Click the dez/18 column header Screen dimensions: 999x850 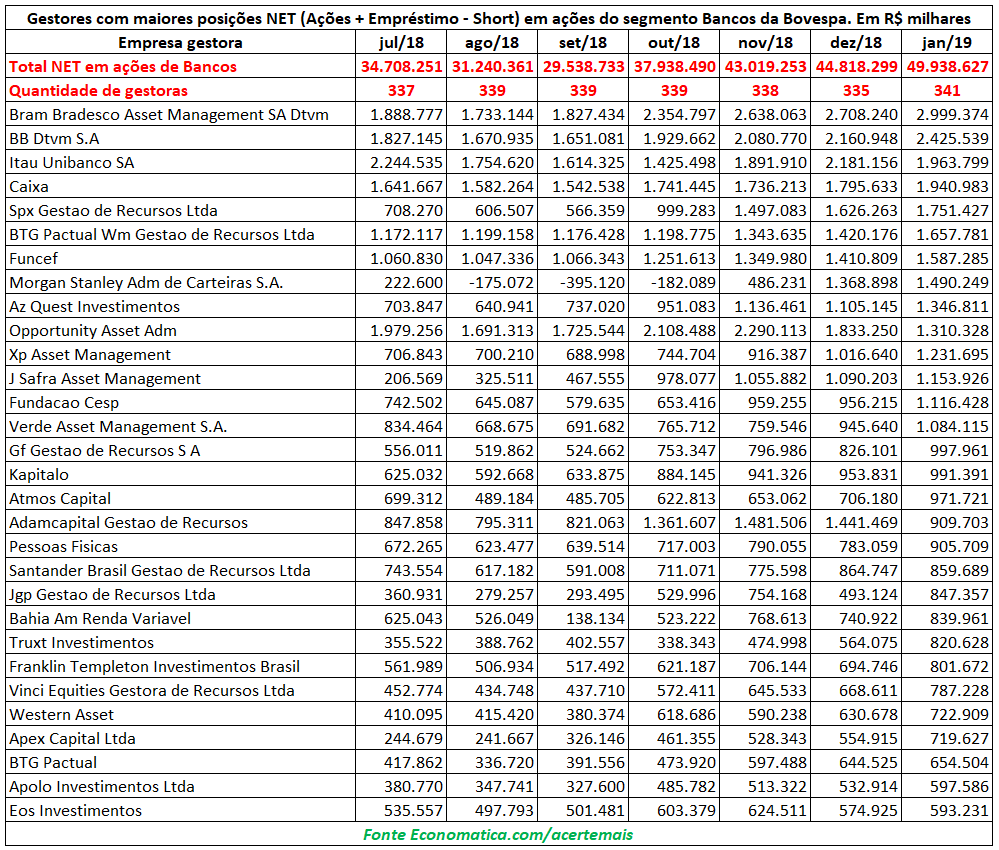[x=856, y=43]
